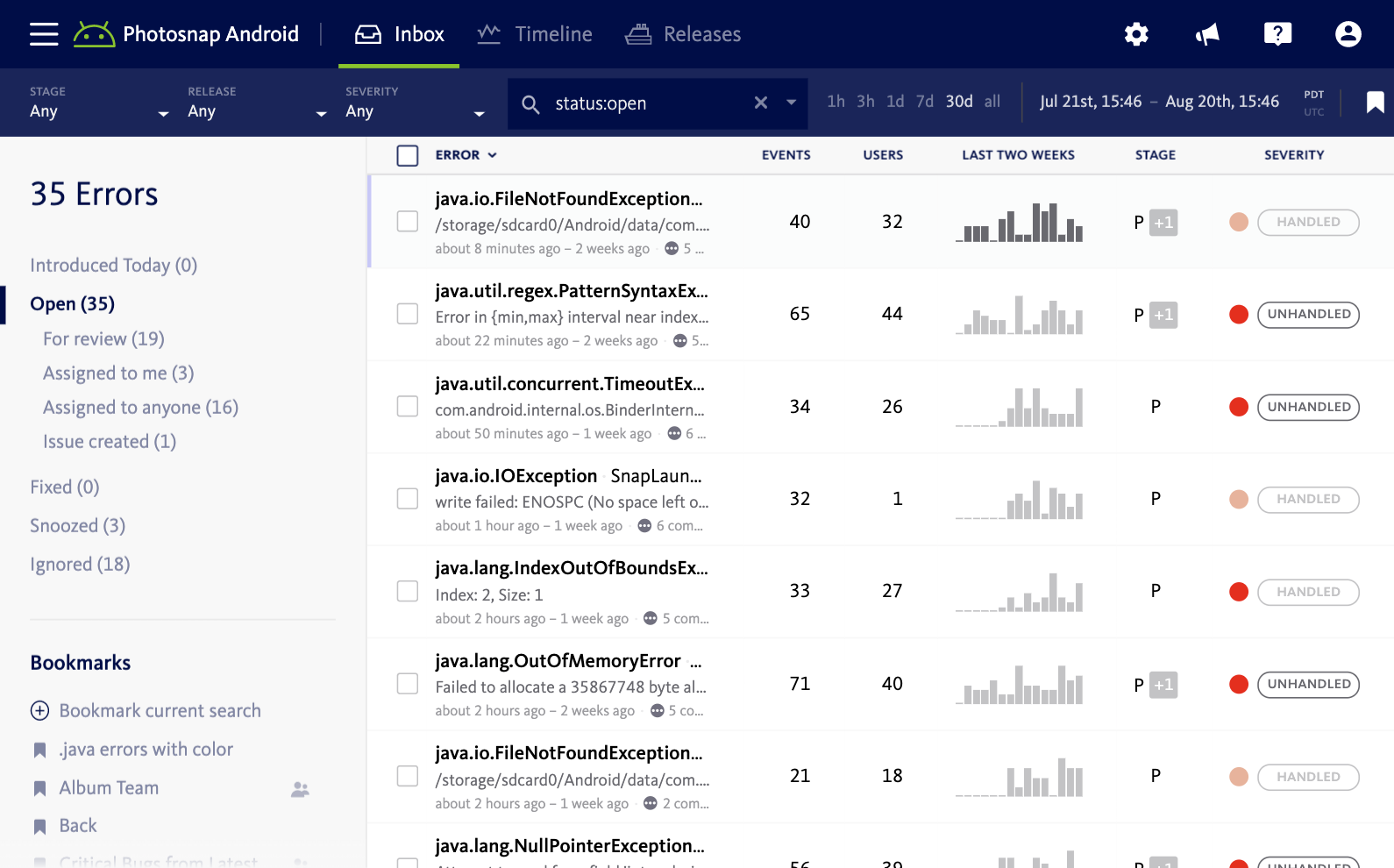Click the UNHANDLED badge on TimeoutException row
Image resolution: width=1394 pixels, height=868 pixels.
[1308, 407]
